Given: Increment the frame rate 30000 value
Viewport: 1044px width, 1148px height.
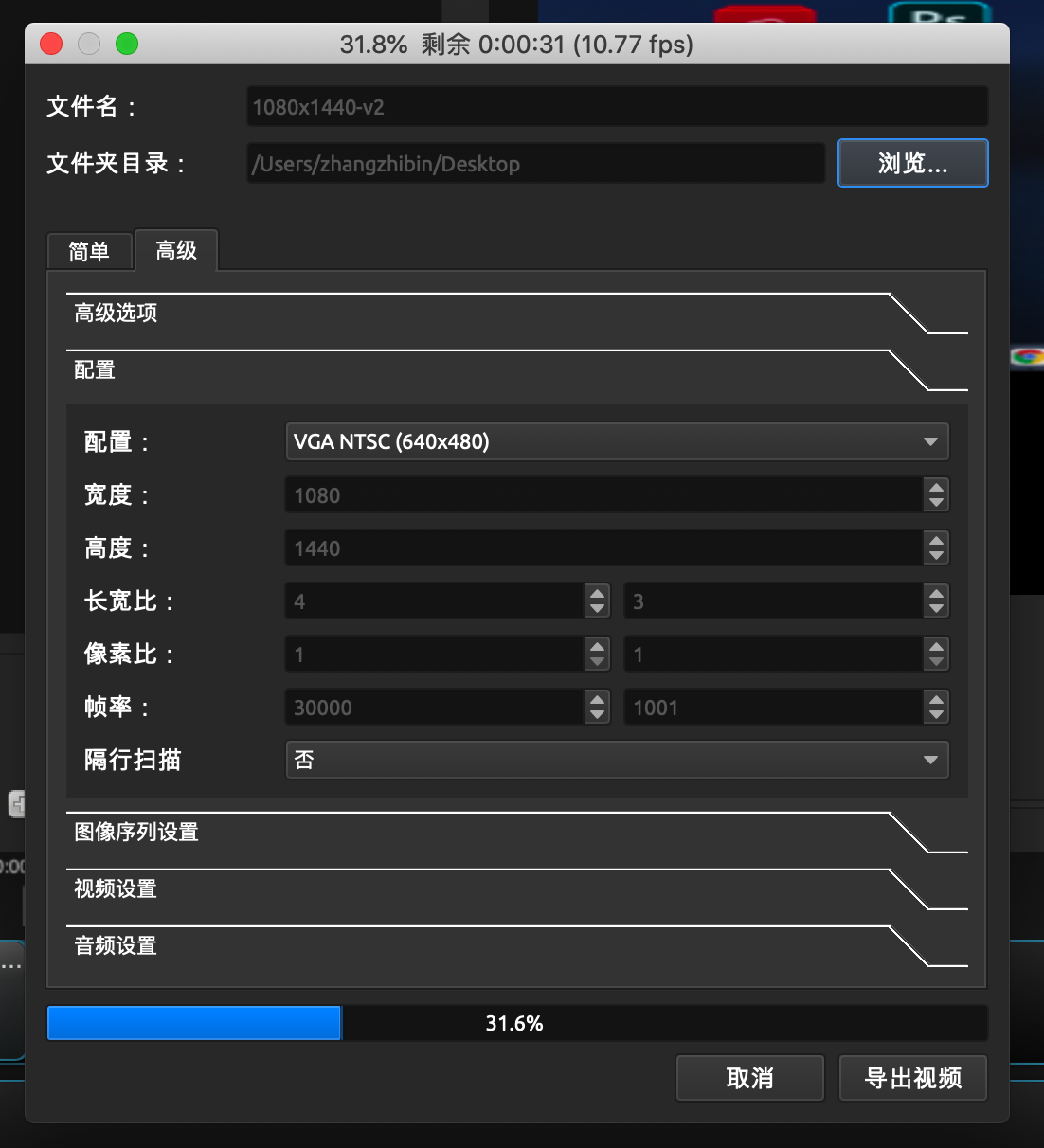Looking at the screenshot, I should point(597,701).
